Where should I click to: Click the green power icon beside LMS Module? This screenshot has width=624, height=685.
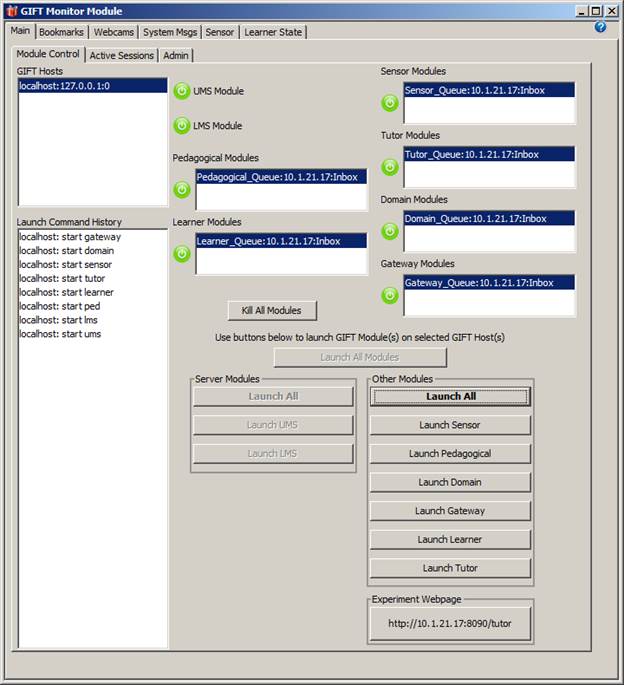coord(182,126)
